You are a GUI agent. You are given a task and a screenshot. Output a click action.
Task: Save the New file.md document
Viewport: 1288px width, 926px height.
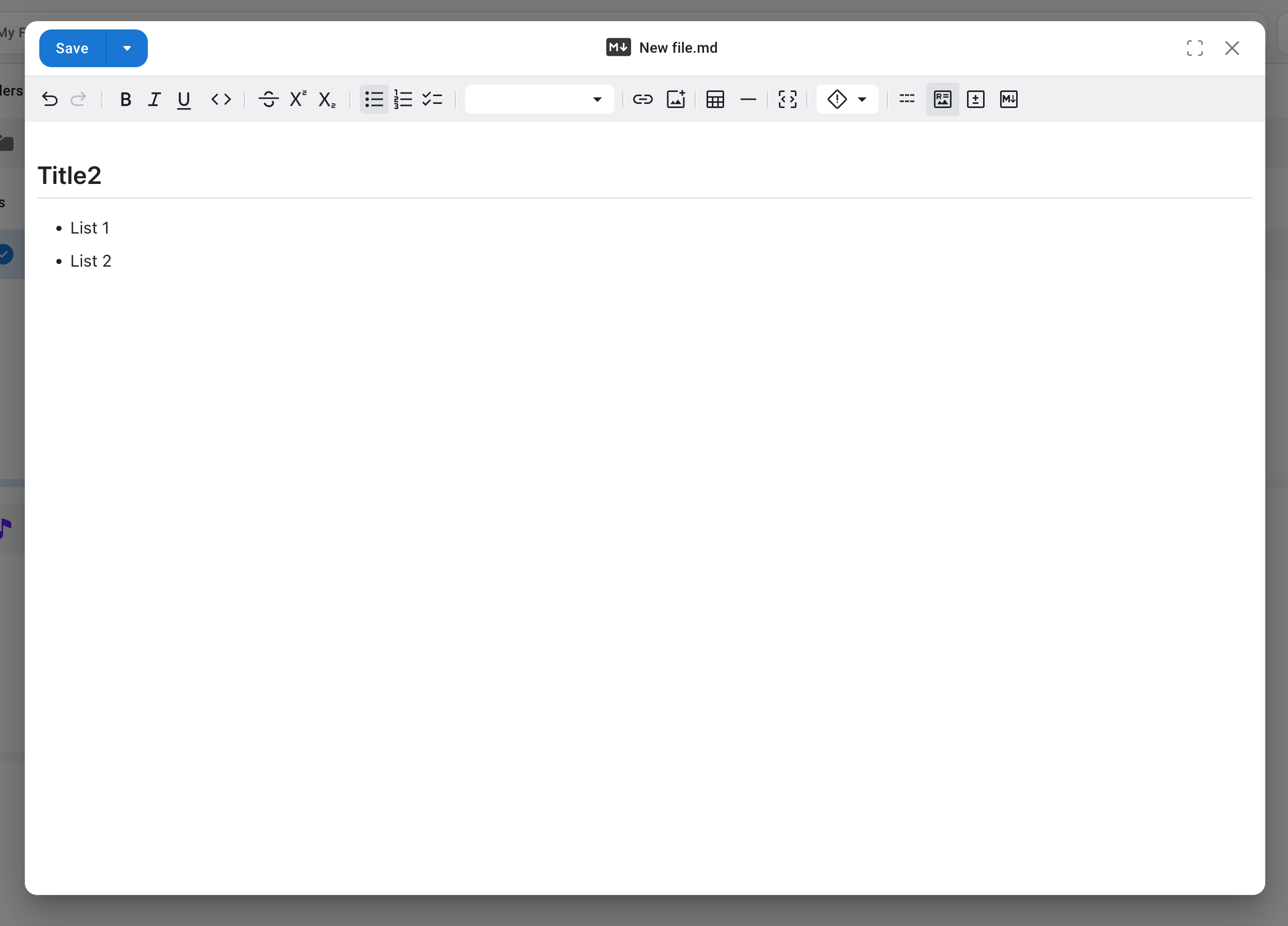[x=71, y=48]
